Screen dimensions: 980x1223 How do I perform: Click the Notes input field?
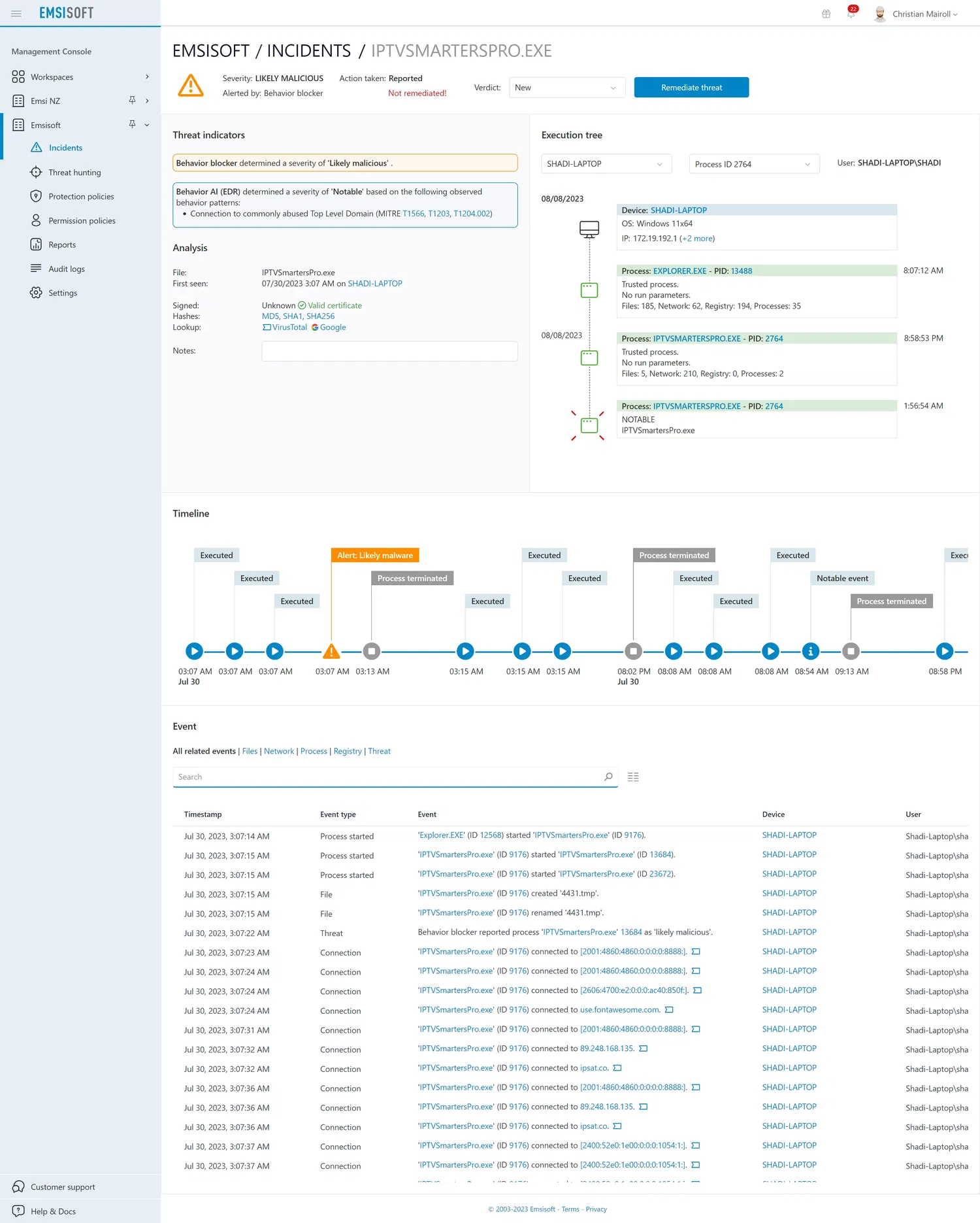[x=389, y=351]
